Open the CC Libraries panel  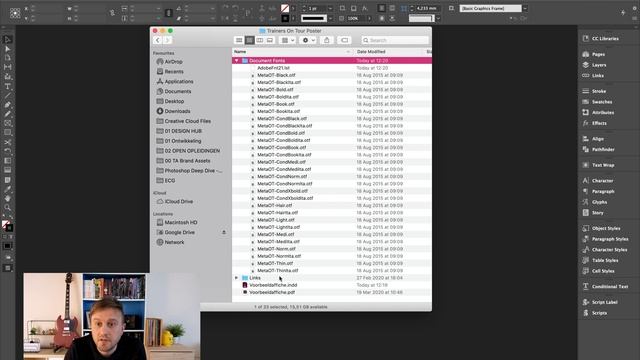pyautogui.click(x=601, y=38)
